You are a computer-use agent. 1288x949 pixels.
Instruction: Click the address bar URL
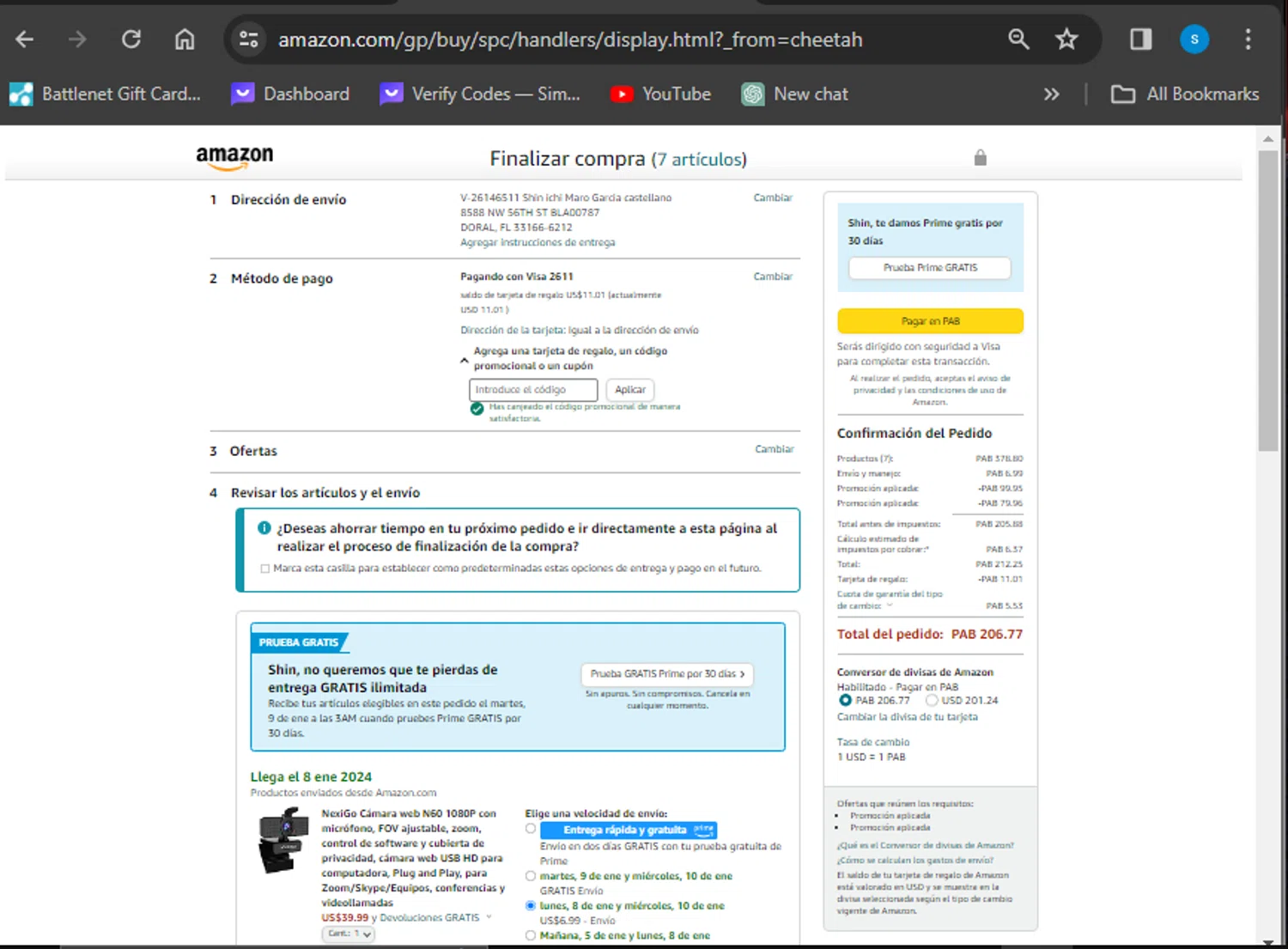(570, 40)
